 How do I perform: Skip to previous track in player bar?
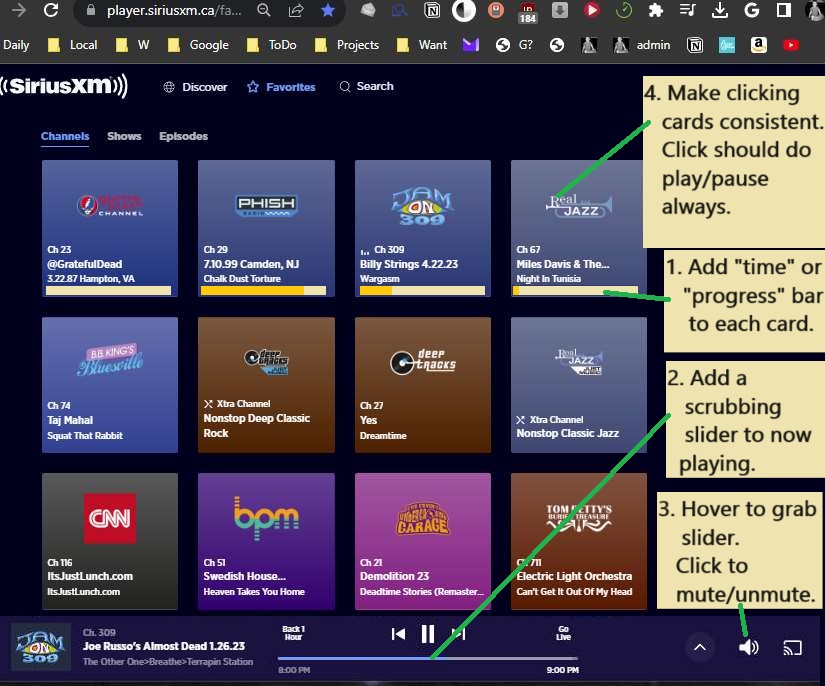398,633
